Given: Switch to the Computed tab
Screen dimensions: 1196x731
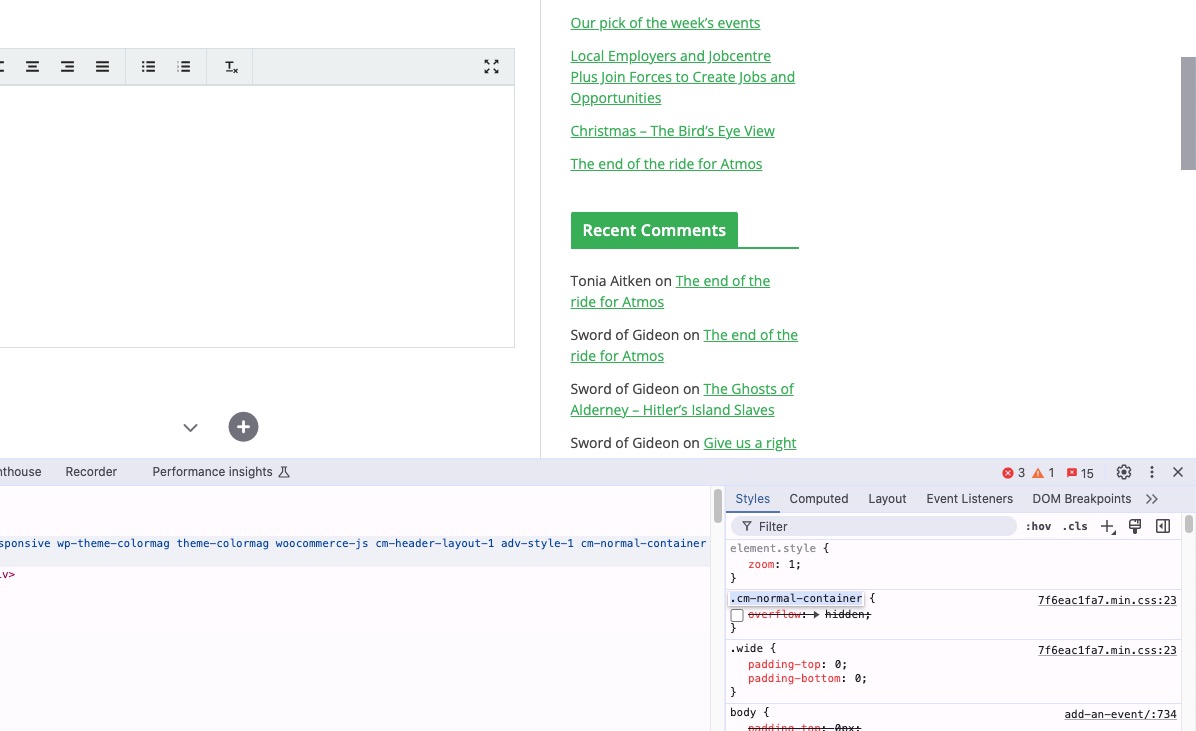Looking at the screenshot, I should (818, 499).
